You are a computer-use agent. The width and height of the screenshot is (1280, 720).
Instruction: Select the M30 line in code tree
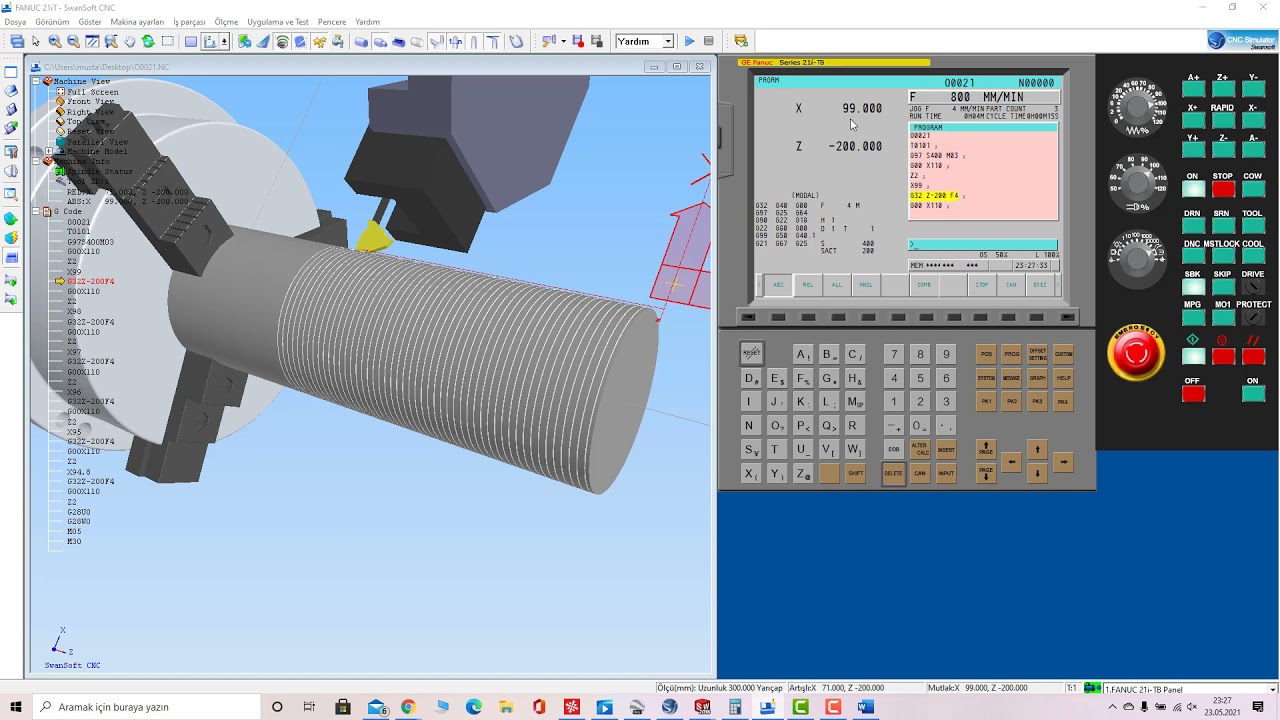coord(74,542)
